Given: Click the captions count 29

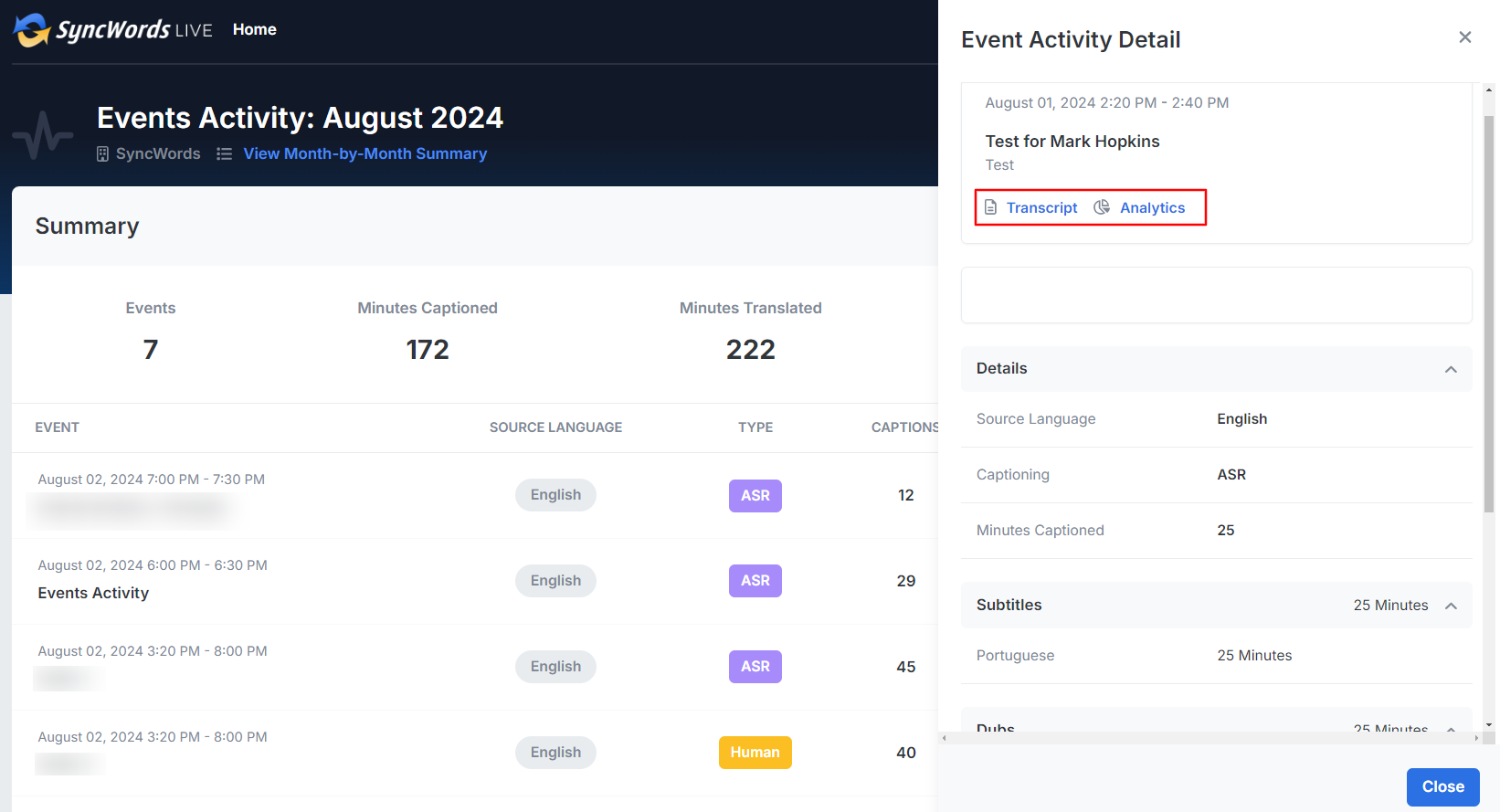Looking at the screenshot, I should point(905,581).
